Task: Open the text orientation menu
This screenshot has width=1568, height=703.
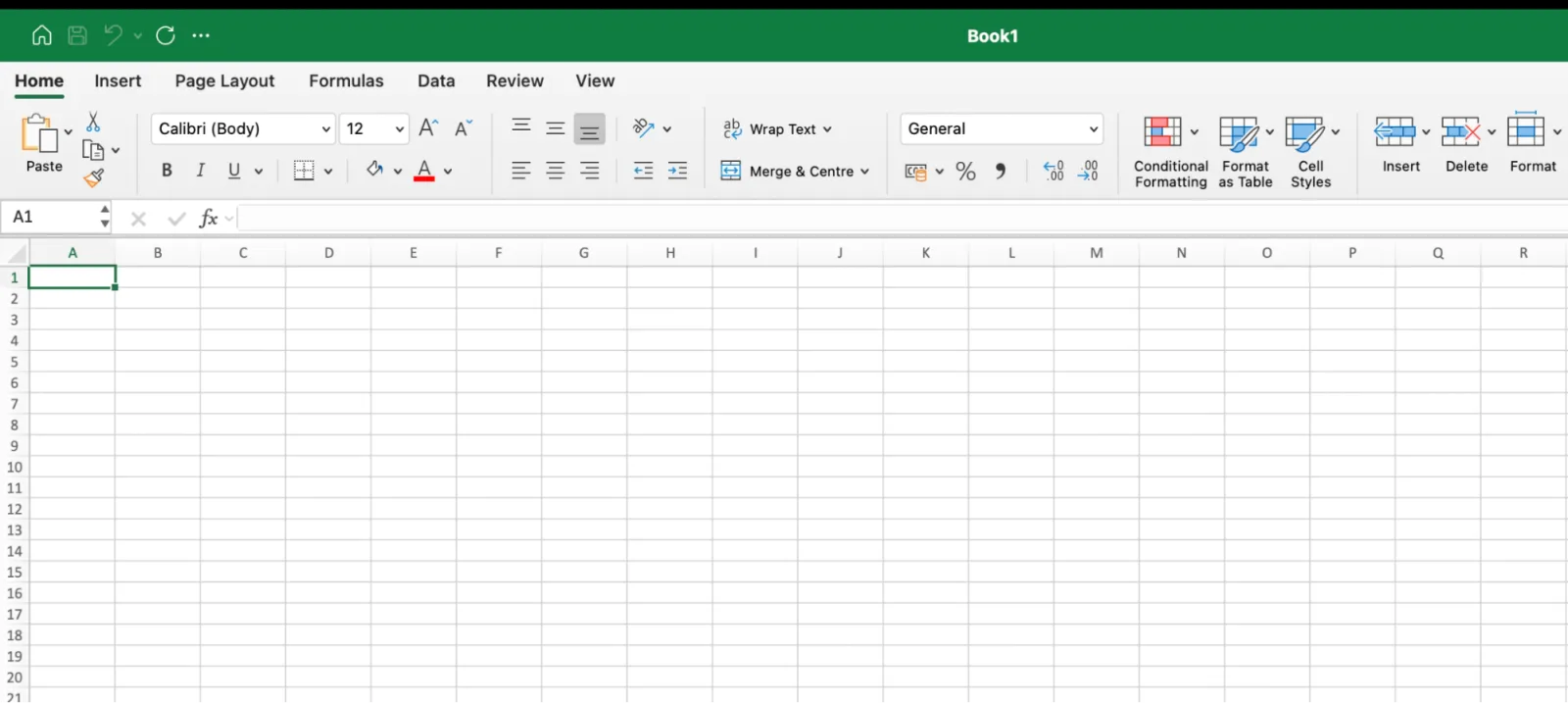Action: click(652, 128)
